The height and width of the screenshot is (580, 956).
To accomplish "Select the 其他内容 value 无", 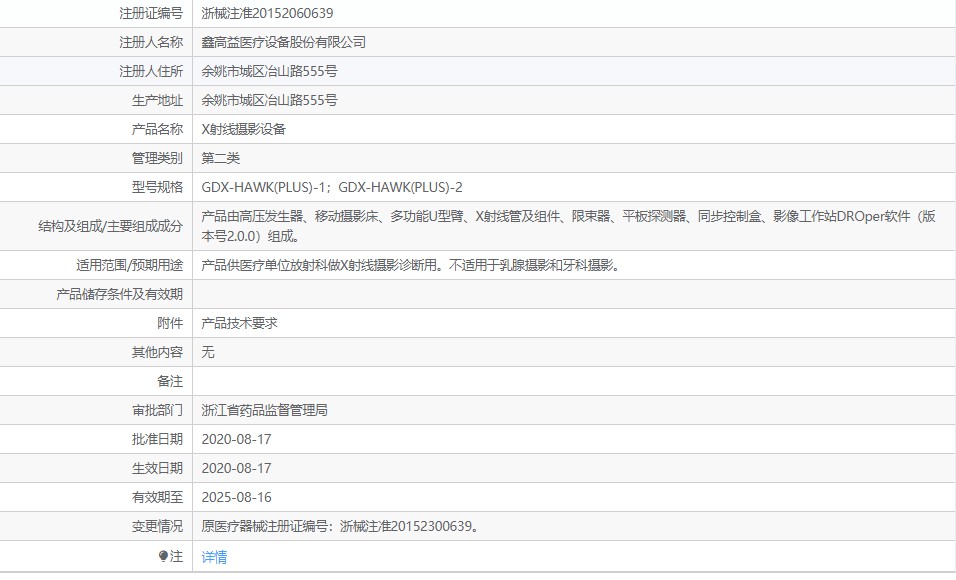I will 208,352.
